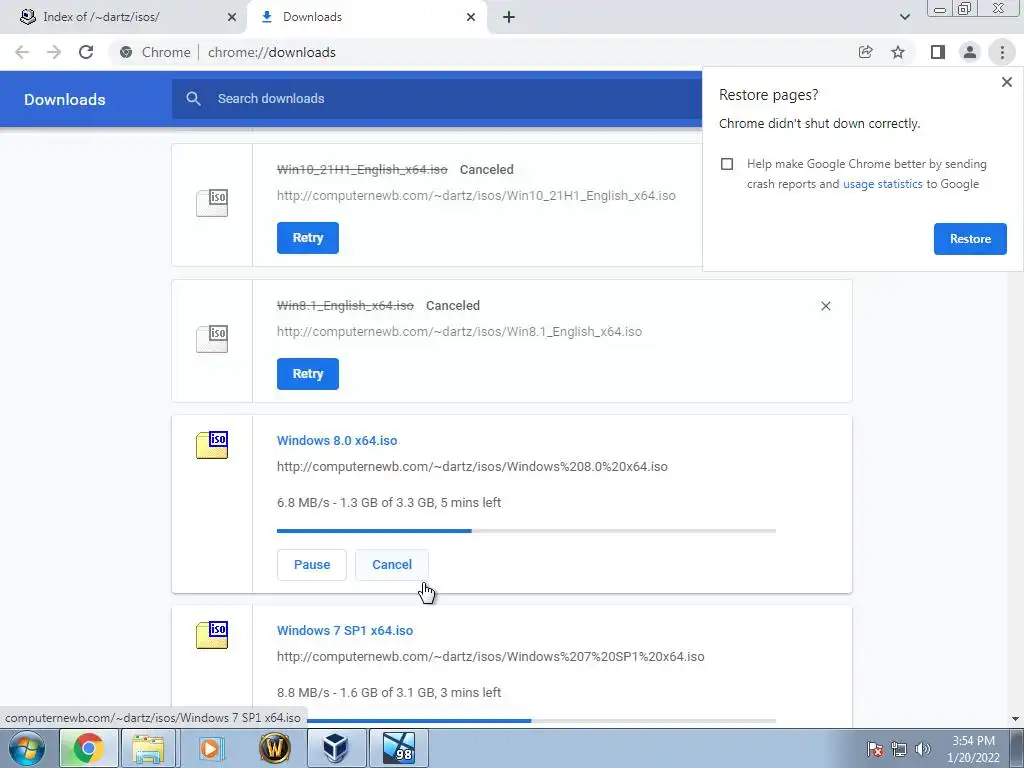Open the Chrome three-dot menu
Screen dimensions: 1024x768
coord(1002,52)
